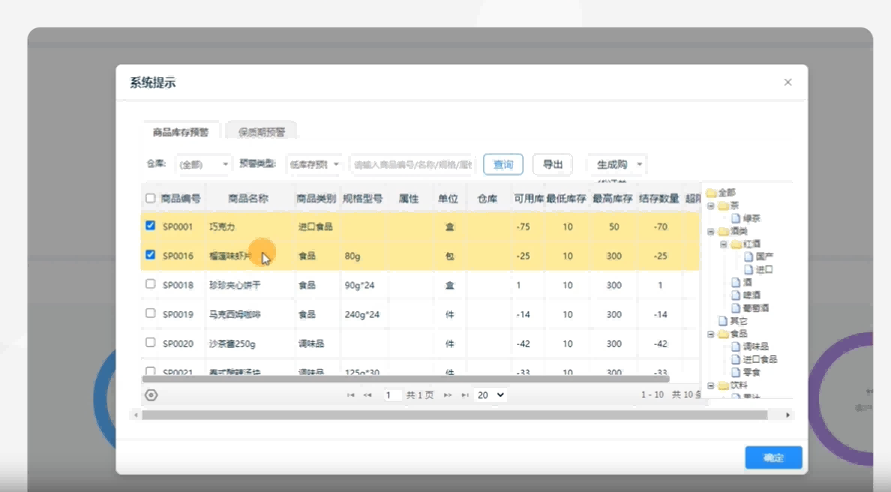The width and height of the screenshot is (891, 492).
Task: Click the 啤酒 document icon in the tree
Action: (736, 295)
